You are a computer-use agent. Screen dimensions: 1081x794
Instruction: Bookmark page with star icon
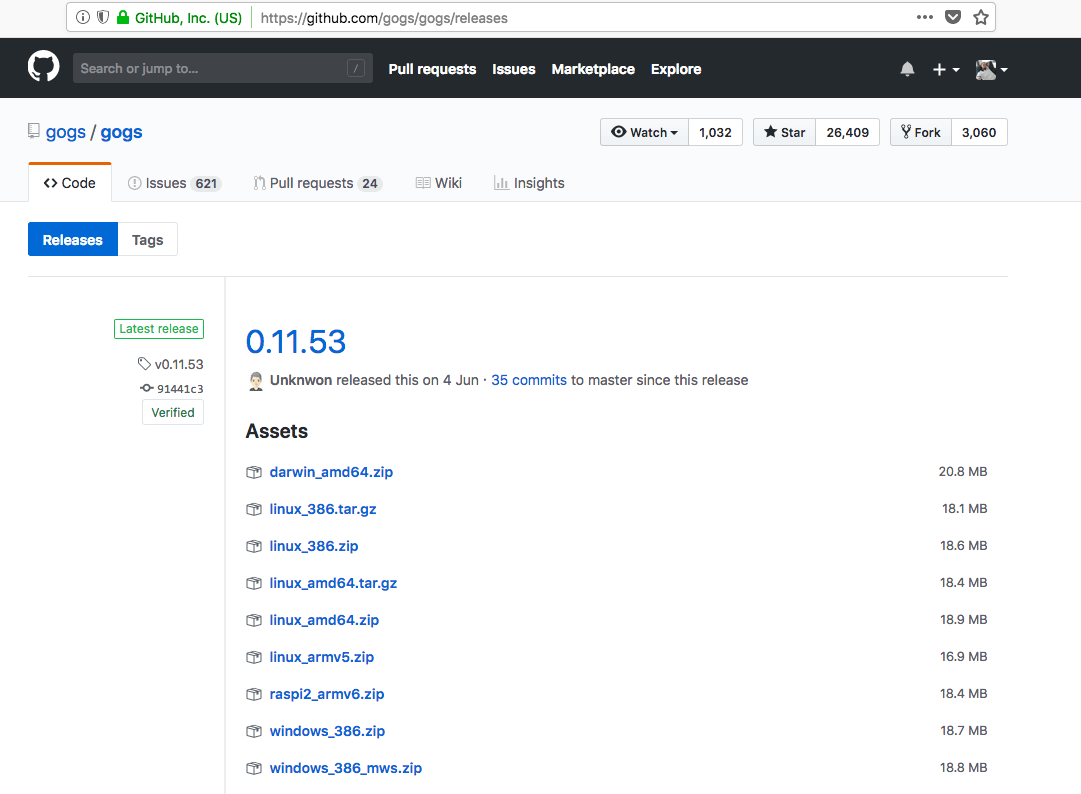coord(981,17)
